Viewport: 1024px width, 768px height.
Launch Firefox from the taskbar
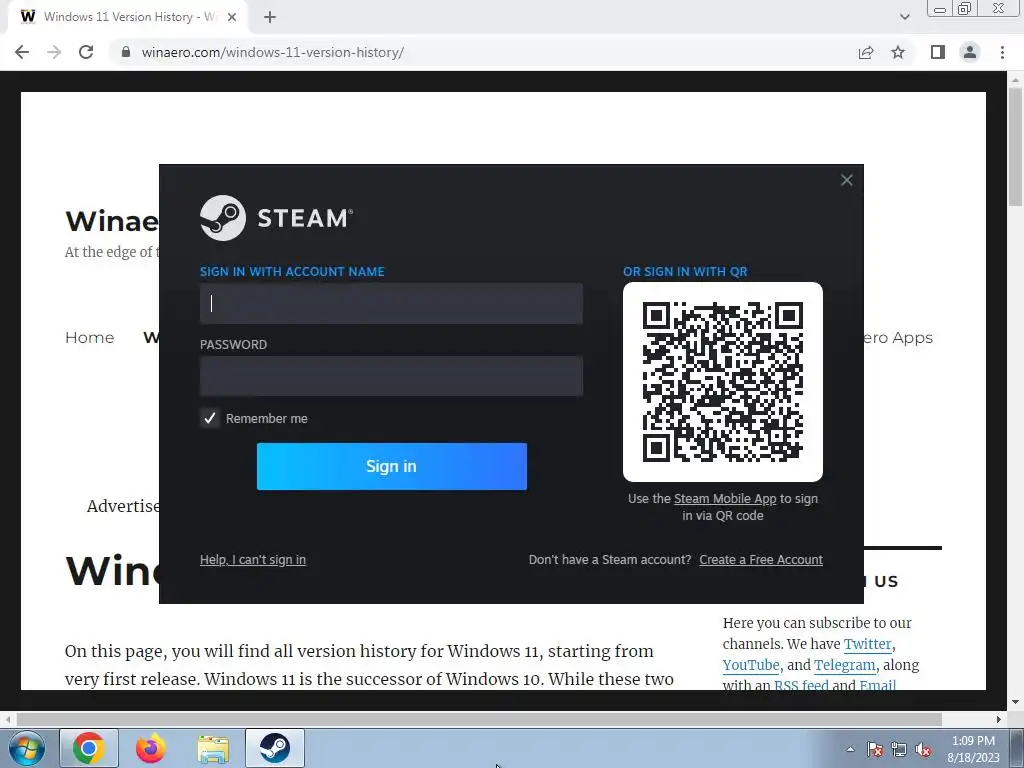[151, 748]
